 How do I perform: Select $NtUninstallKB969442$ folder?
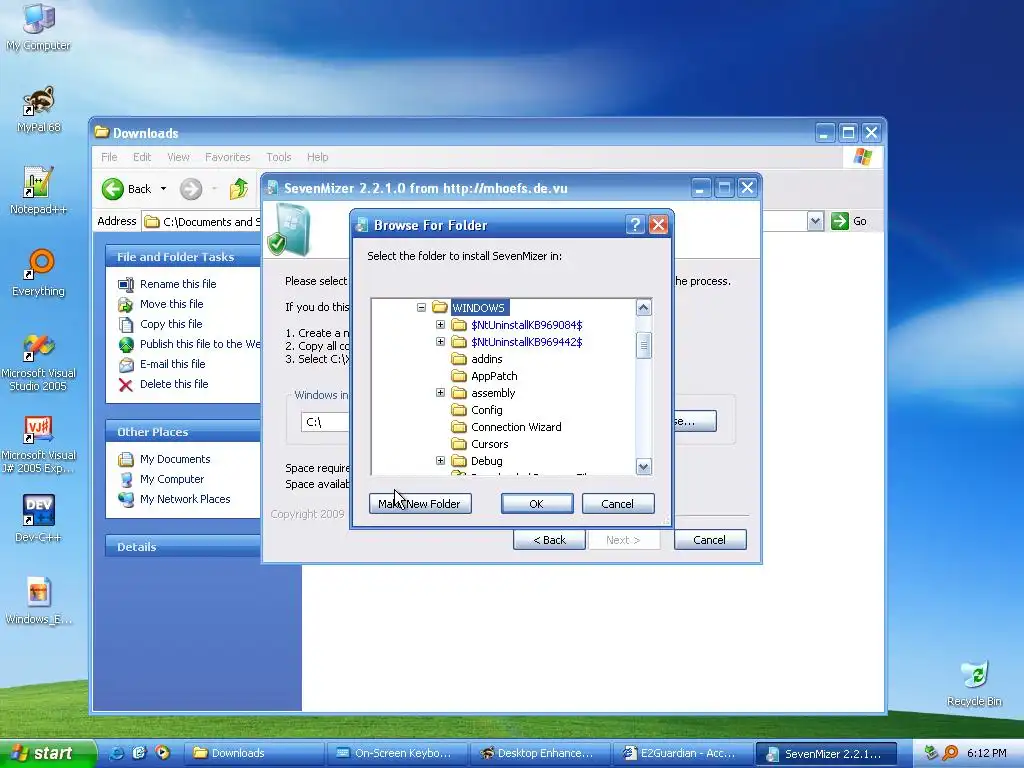coord(517,342)
